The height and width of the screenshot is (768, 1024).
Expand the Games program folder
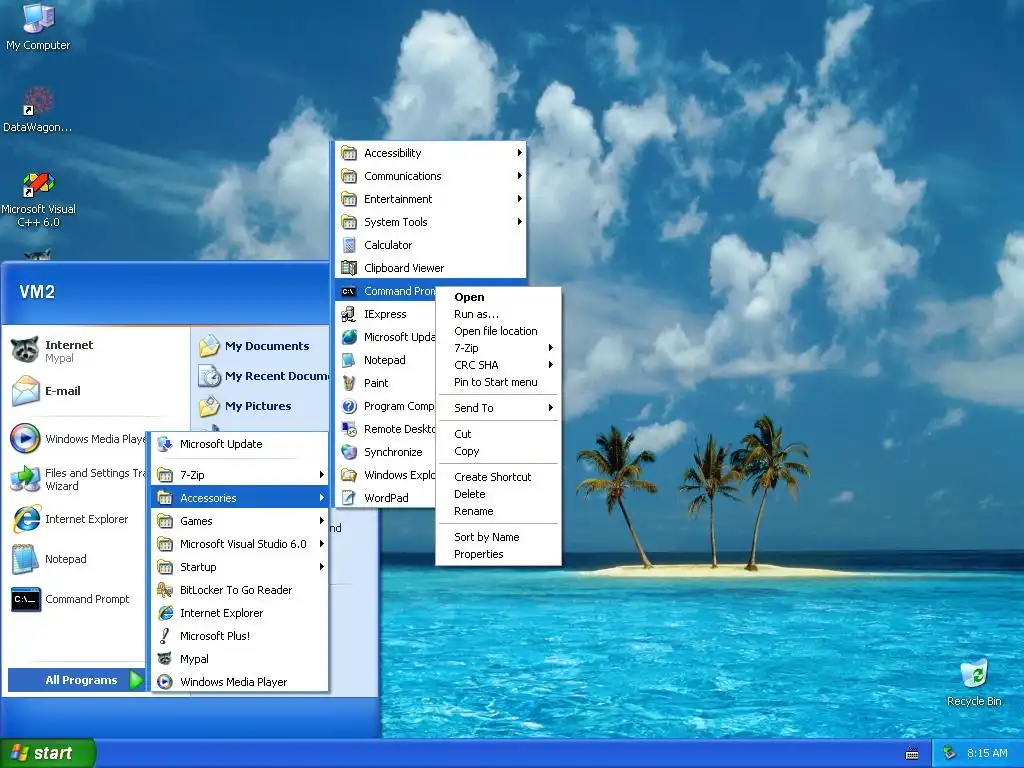(x=239, y=520)
